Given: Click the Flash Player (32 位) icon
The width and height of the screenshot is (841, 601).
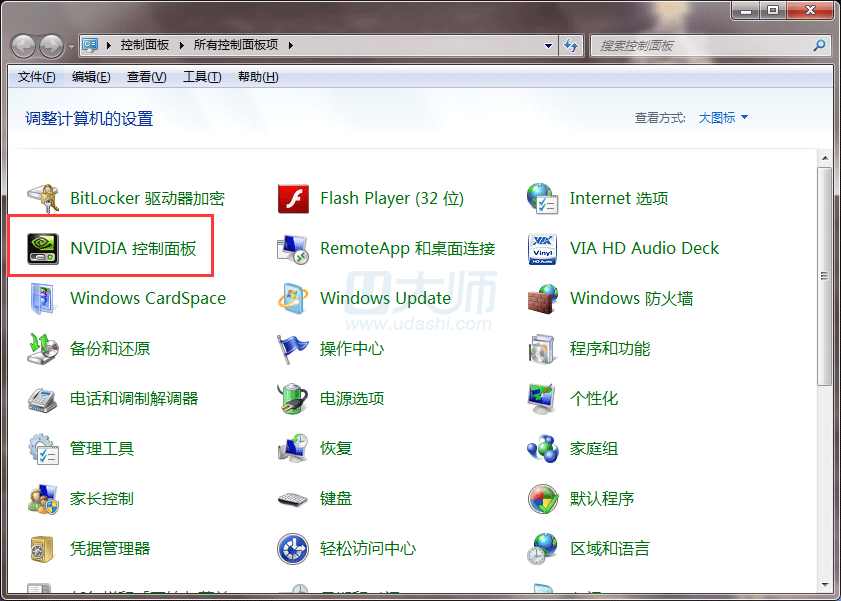Looking at the screenshot, I should click(292, 198).
